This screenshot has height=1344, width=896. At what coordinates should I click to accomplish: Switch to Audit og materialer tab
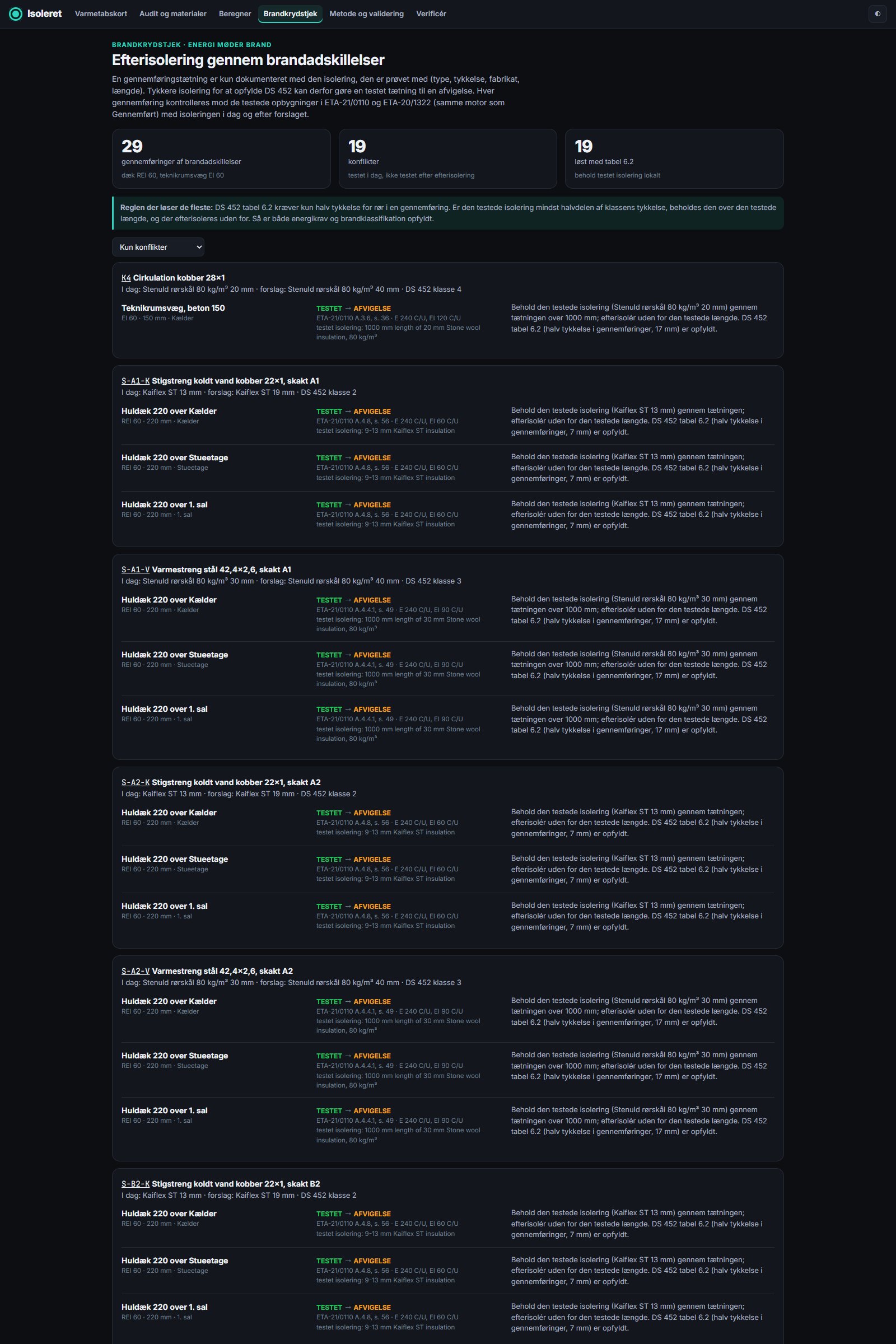pyautogui.click(x=172, y=13)
